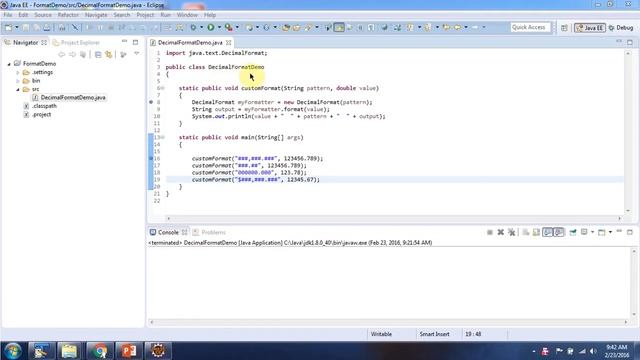Open the Display Selected Console dropdown arrow

pos(593,232)
